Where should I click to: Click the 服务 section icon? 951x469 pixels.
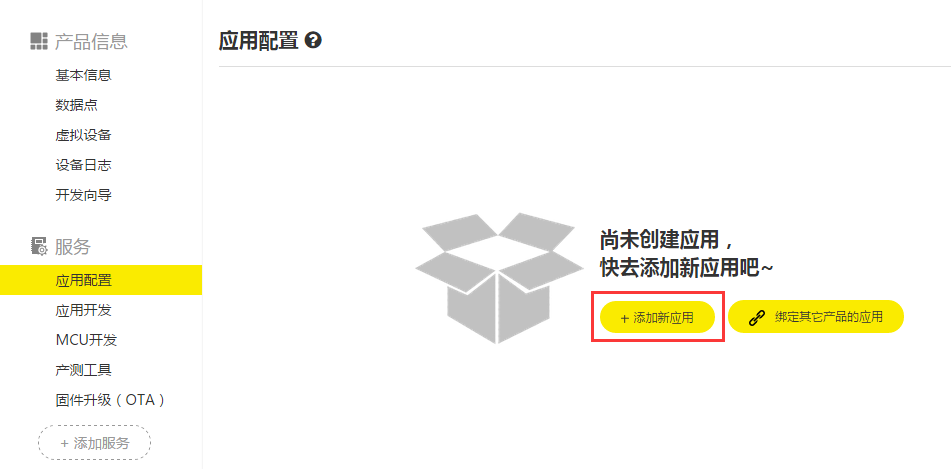click(x=39, y=246)
